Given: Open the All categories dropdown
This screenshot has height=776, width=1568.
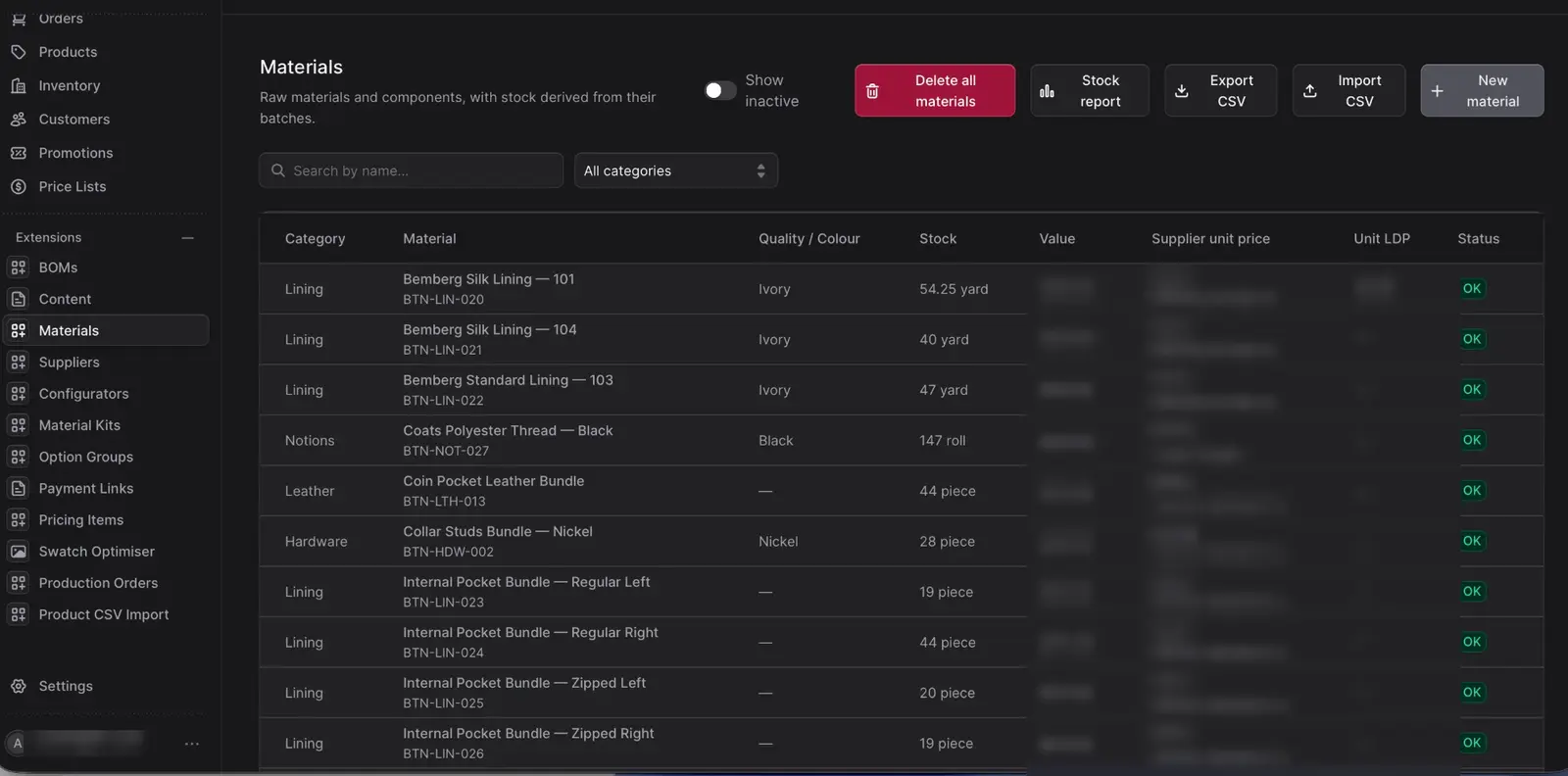Looking at the screenshot, I should (676, 170).
